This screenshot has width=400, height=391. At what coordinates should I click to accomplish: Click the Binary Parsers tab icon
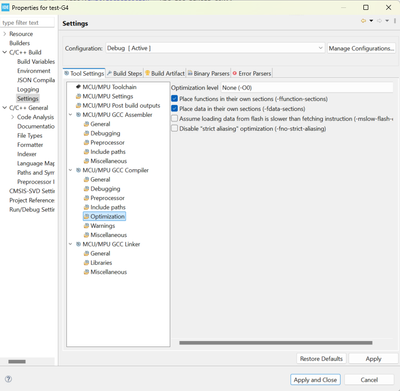point(190,73)
